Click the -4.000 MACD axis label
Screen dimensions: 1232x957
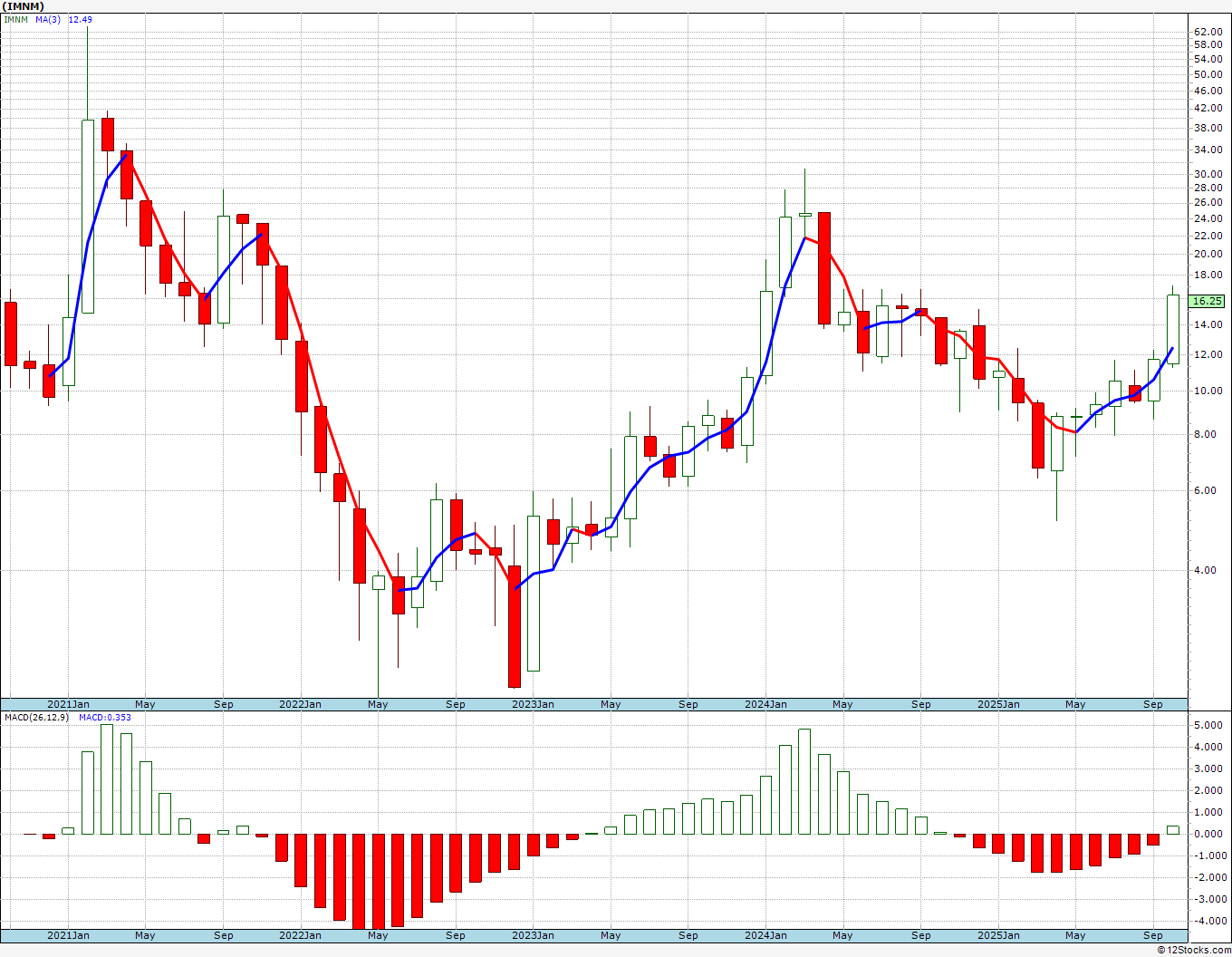(1207, 921)
